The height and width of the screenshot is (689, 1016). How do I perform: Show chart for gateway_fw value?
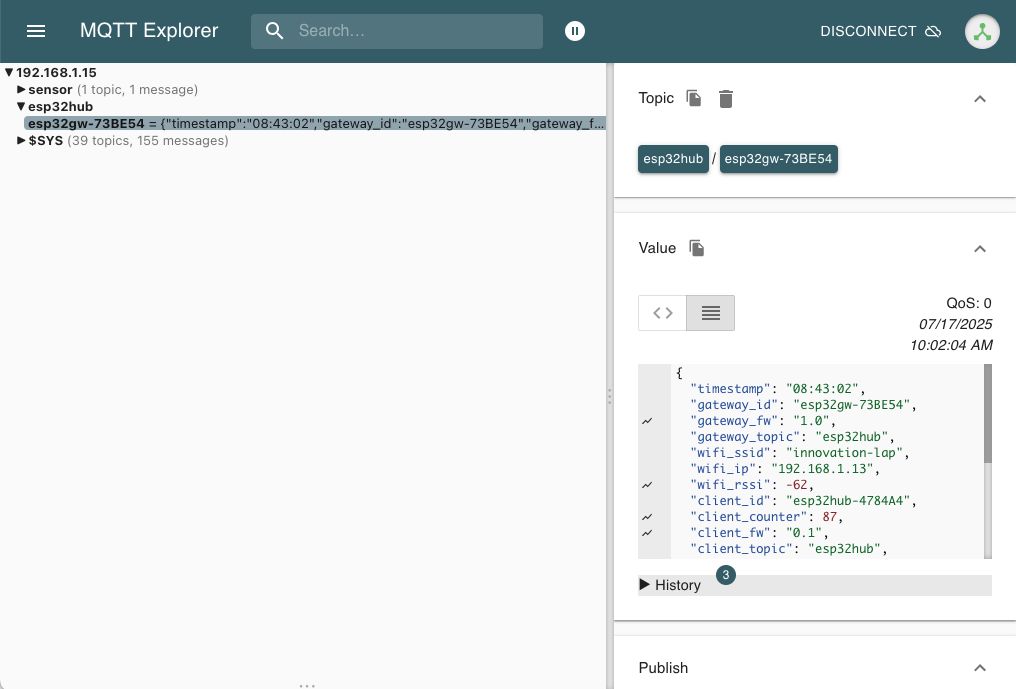[647, 421]
